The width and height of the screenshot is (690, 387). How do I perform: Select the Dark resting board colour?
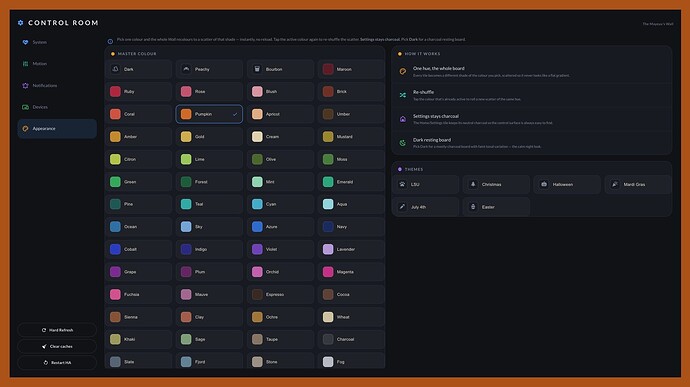(138, 69)
